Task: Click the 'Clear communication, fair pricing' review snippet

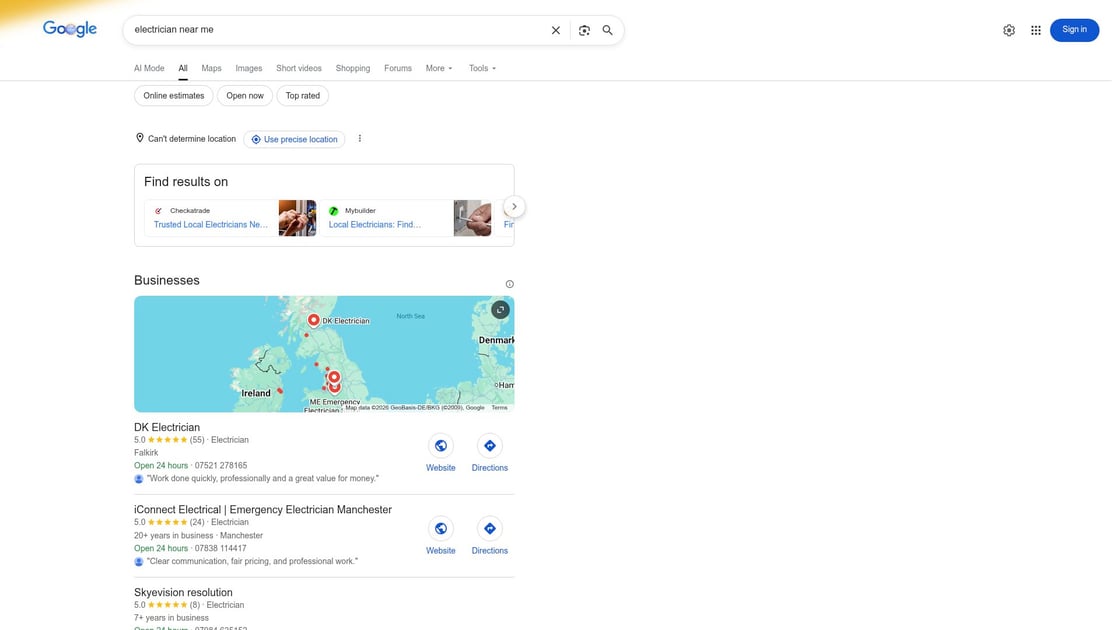Action: 252,561
